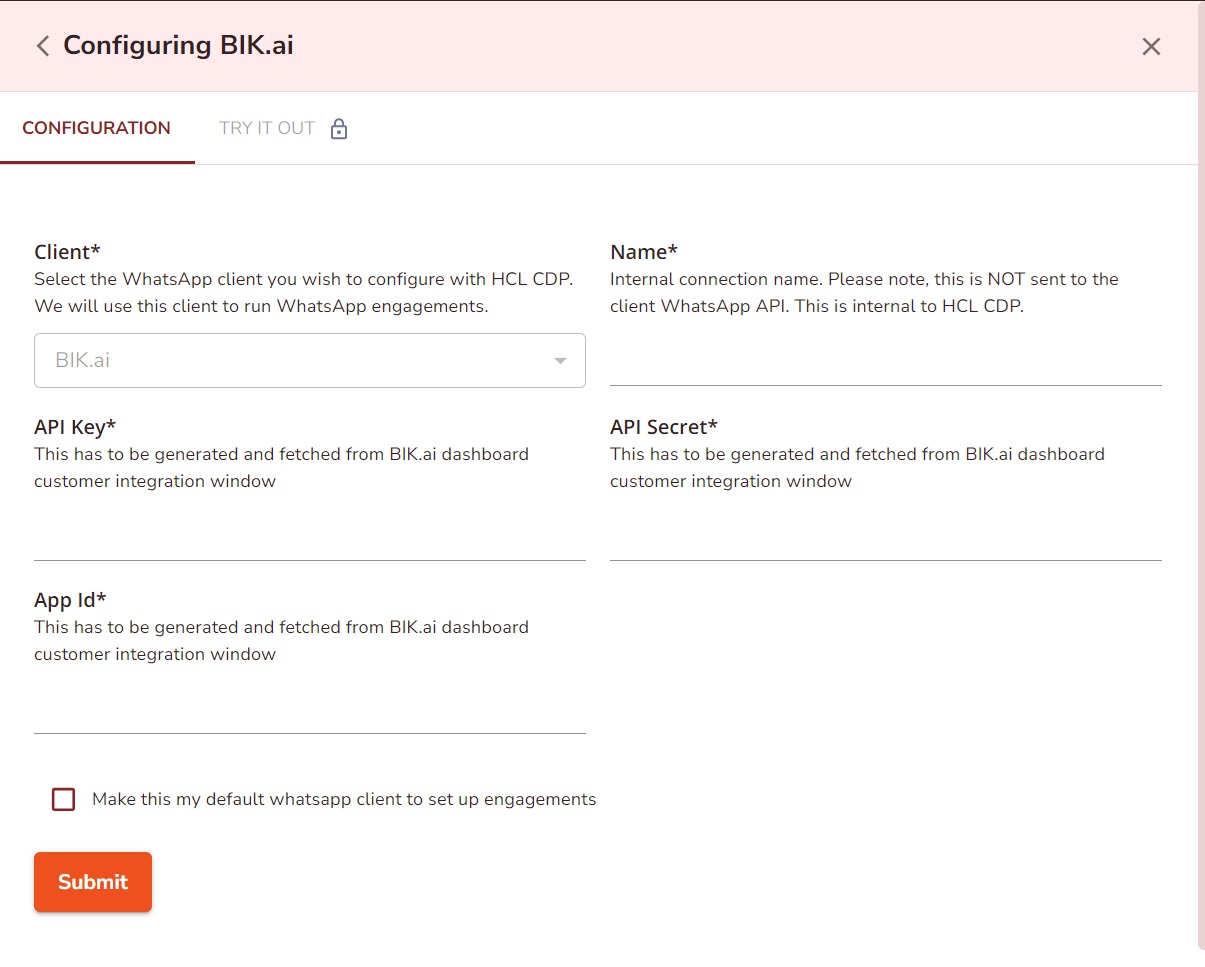Click the 'API Secret*' field label
This screenshot has height=967, width=1205.
point(664,427)
